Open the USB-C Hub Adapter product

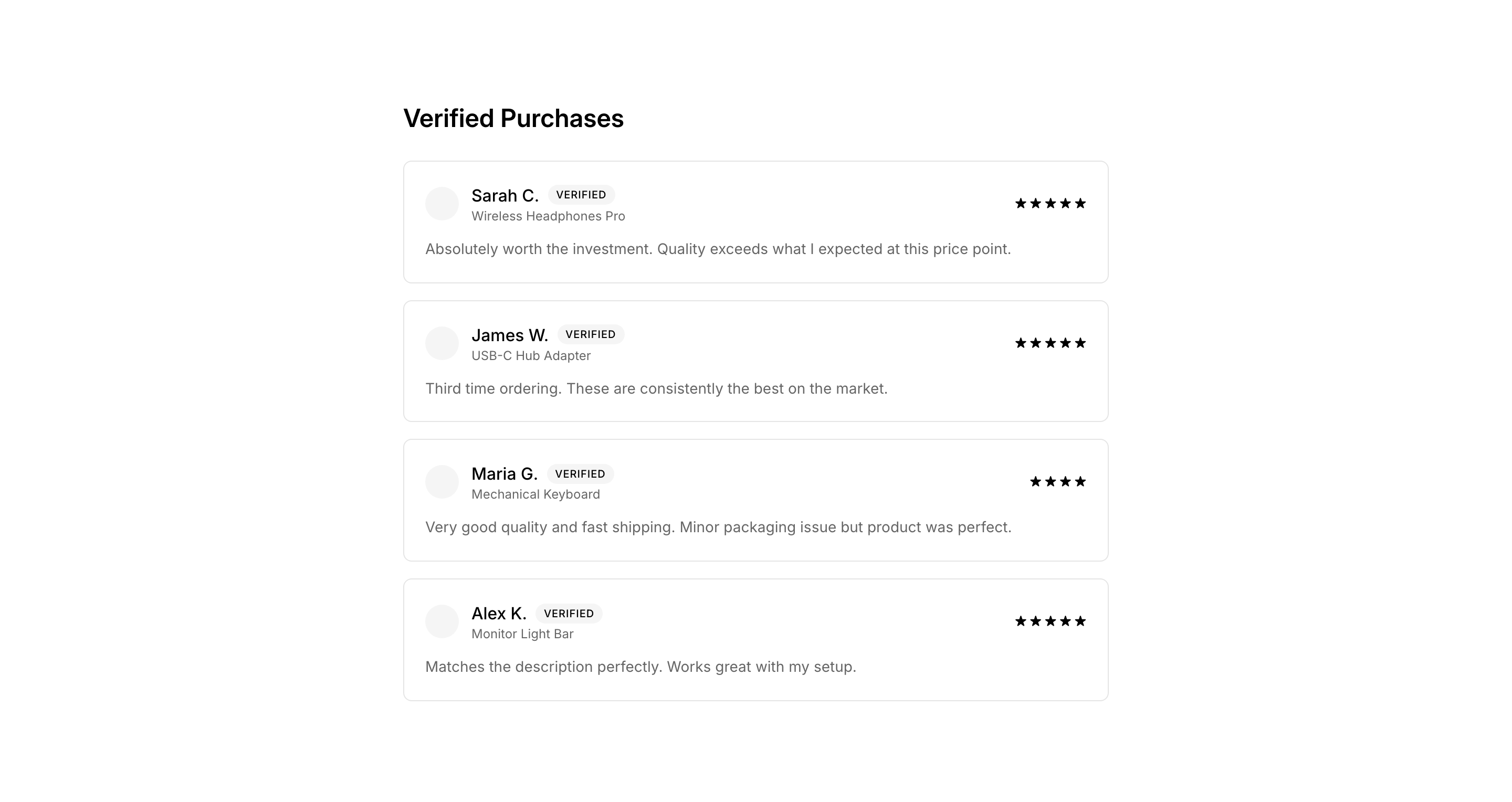click(x=531, y=356)
